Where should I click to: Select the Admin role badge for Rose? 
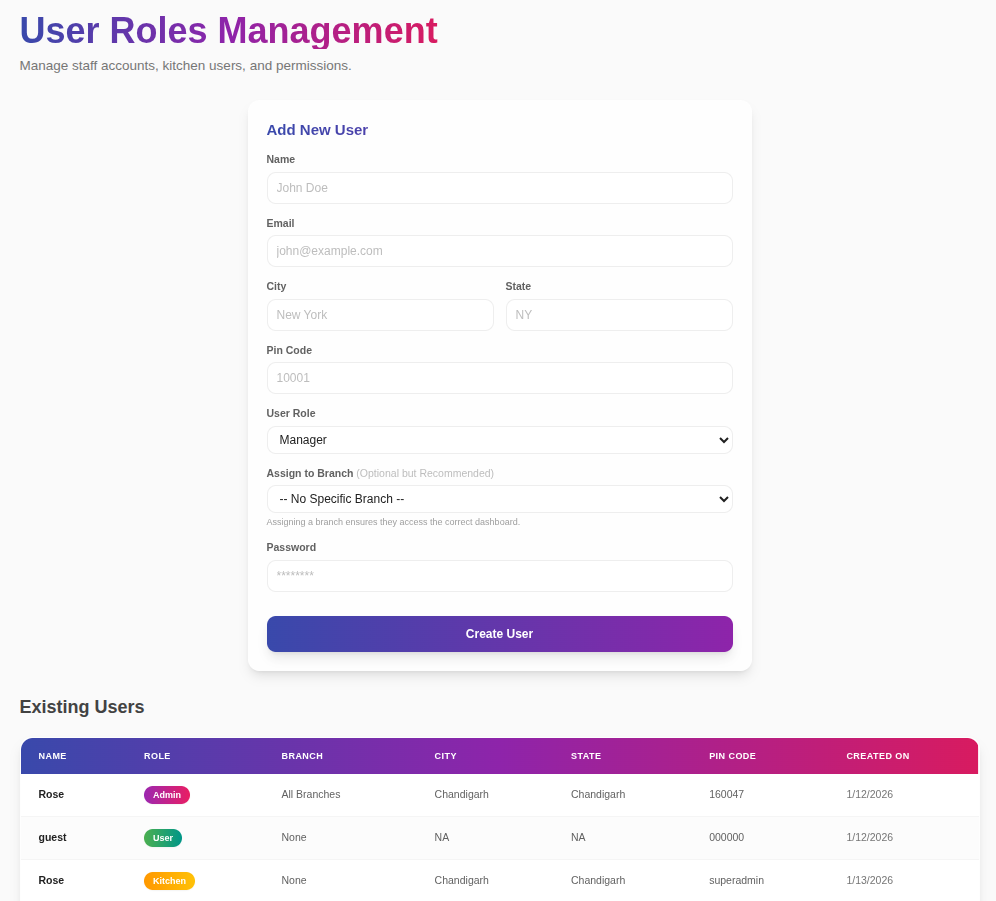point(166,794)
